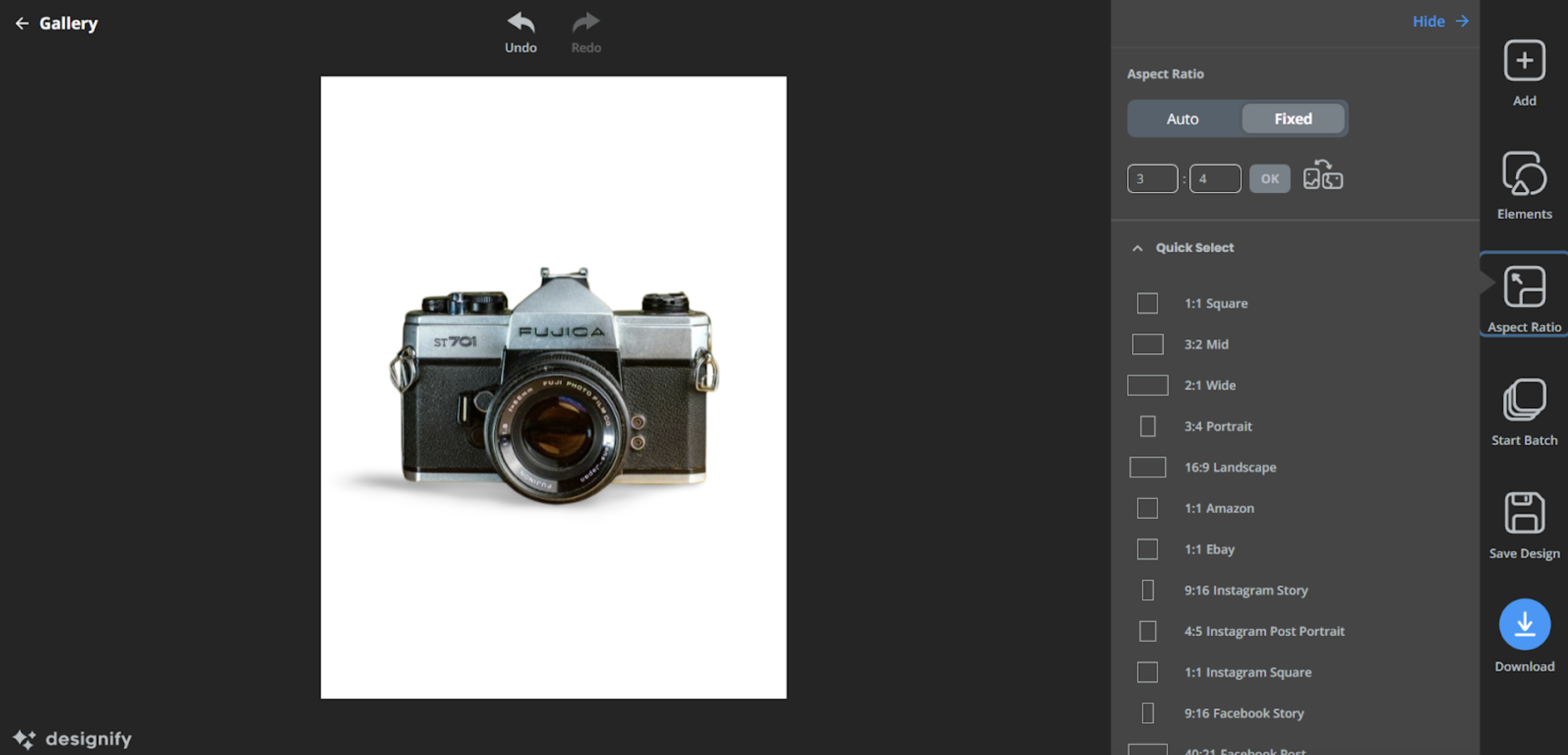Image resolution: width=1568 pixels, height=755 pixels.
Task: Open the Add panel in sidebar
Action: pos(1524,73)
